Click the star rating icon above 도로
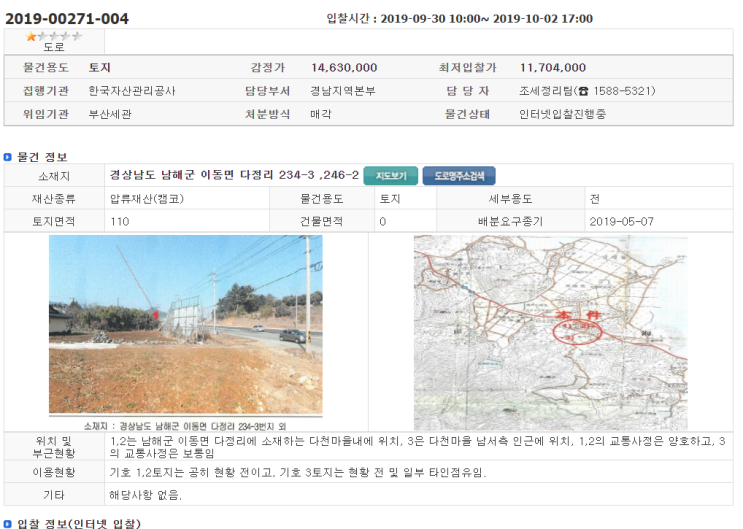Screen dimensions: 743x529 (x=54, y=36)
